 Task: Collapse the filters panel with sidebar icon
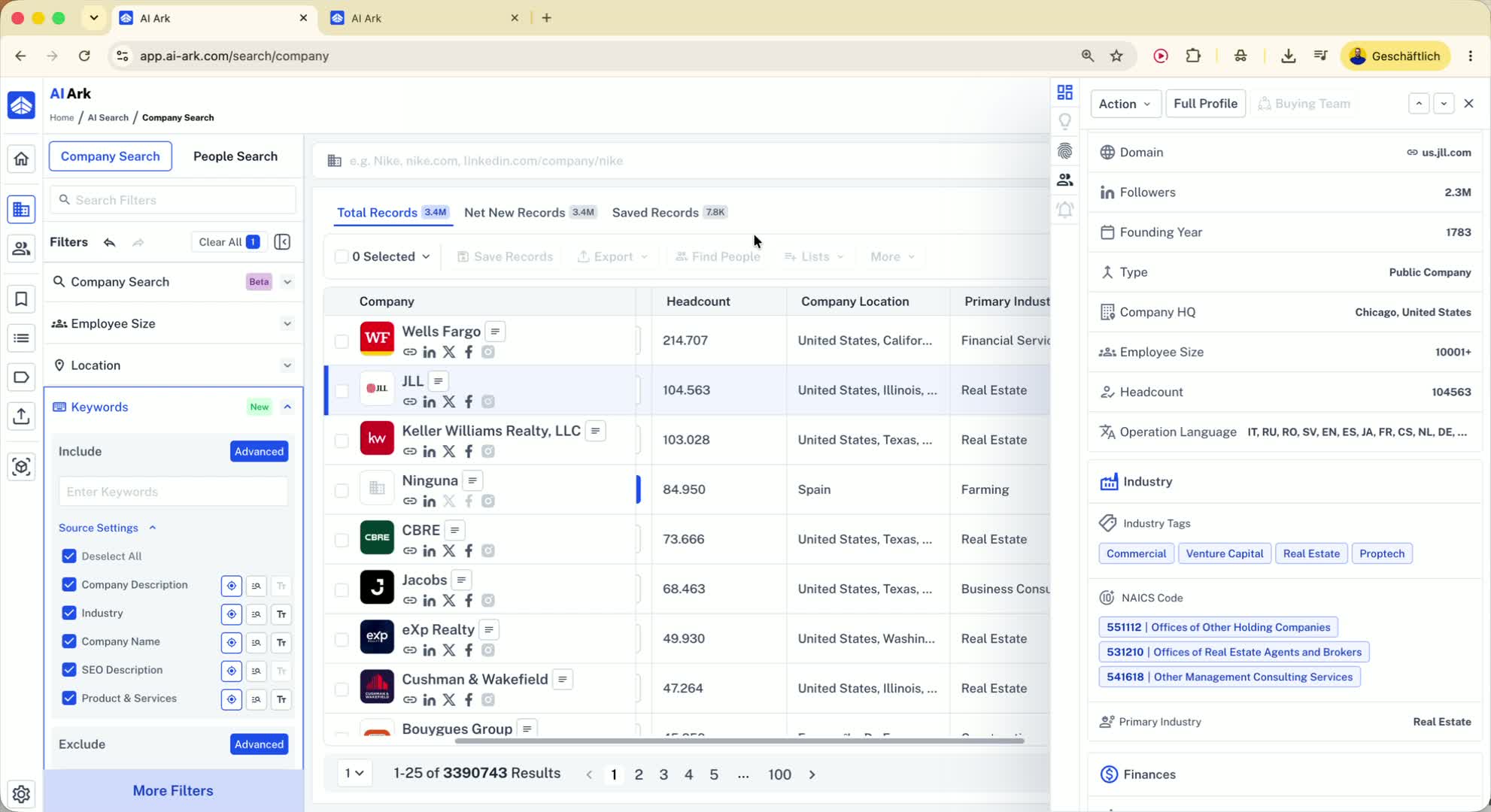[283, 242]
